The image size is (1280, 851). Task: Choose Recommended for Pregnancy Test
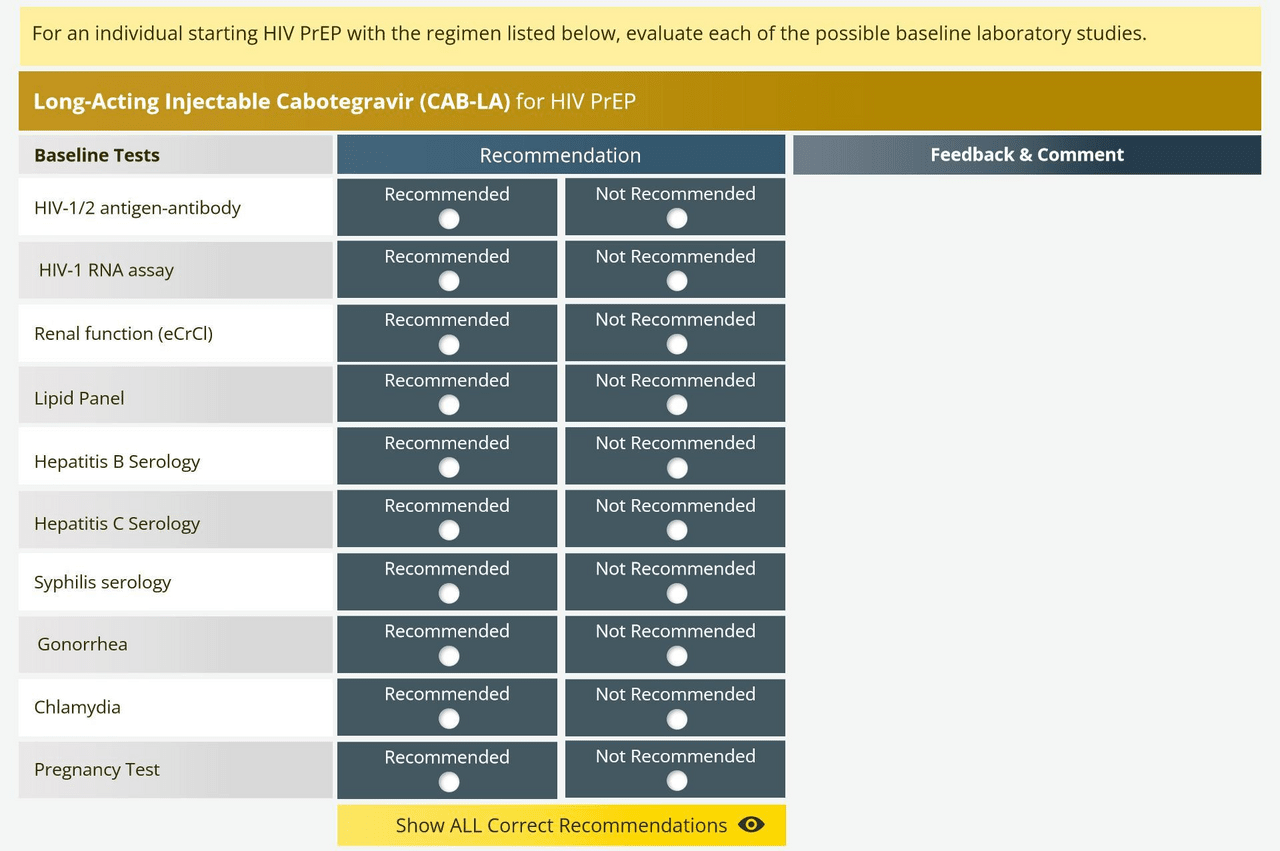pyautogui.click(x=449, y=781)
